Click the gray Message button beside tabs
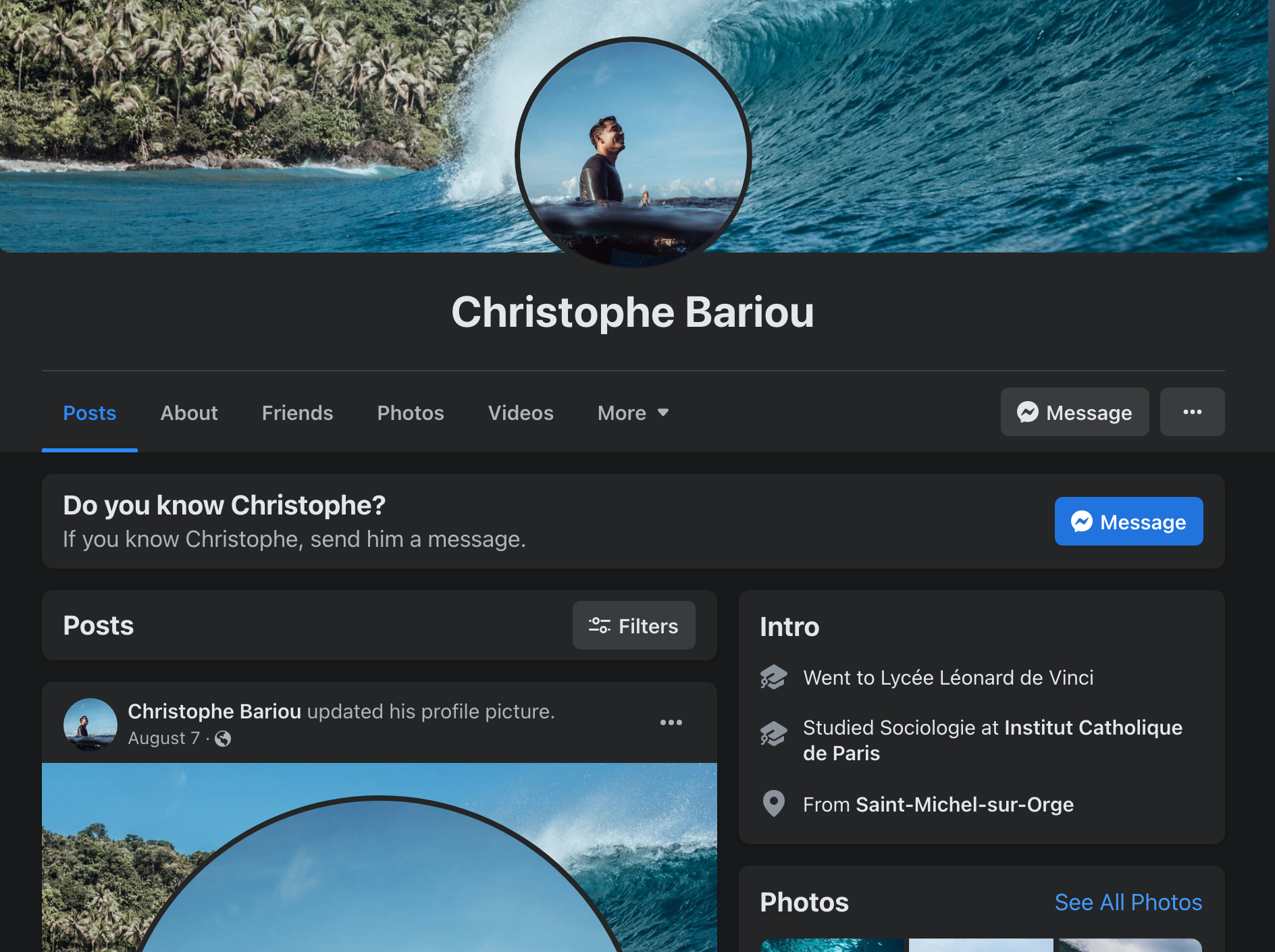Screen dimensions: 1275x952 coord(1074,412)
